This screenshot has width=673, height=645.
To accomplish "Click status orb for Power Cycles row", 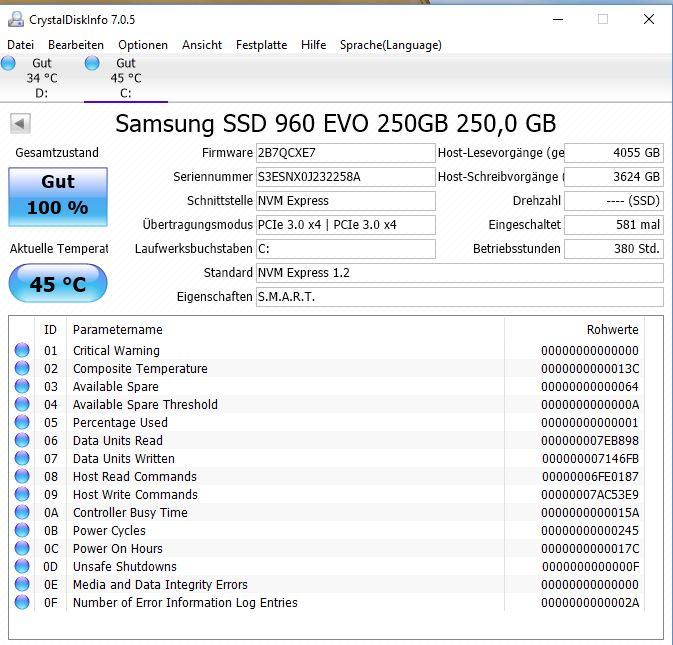I will (x=22, y=530).
